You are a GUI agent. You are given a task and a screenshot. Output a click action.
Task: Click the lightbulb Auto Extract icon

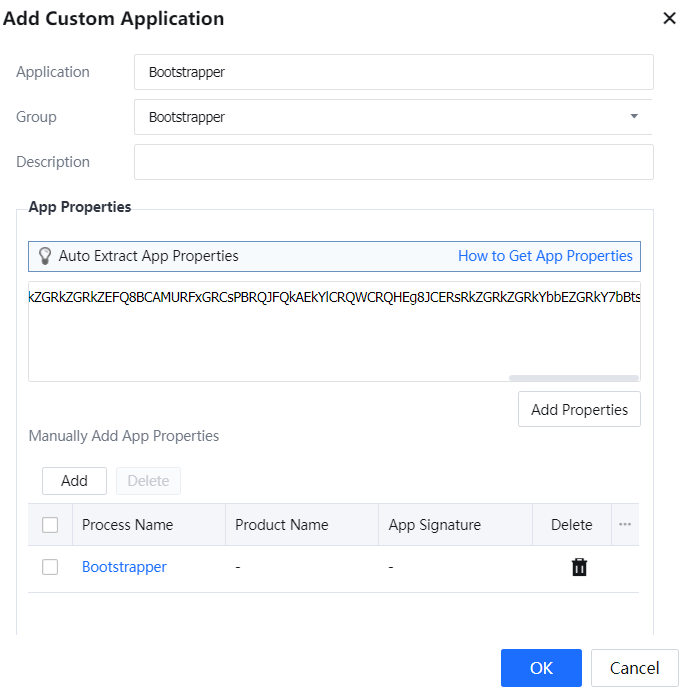pos(44,256)
